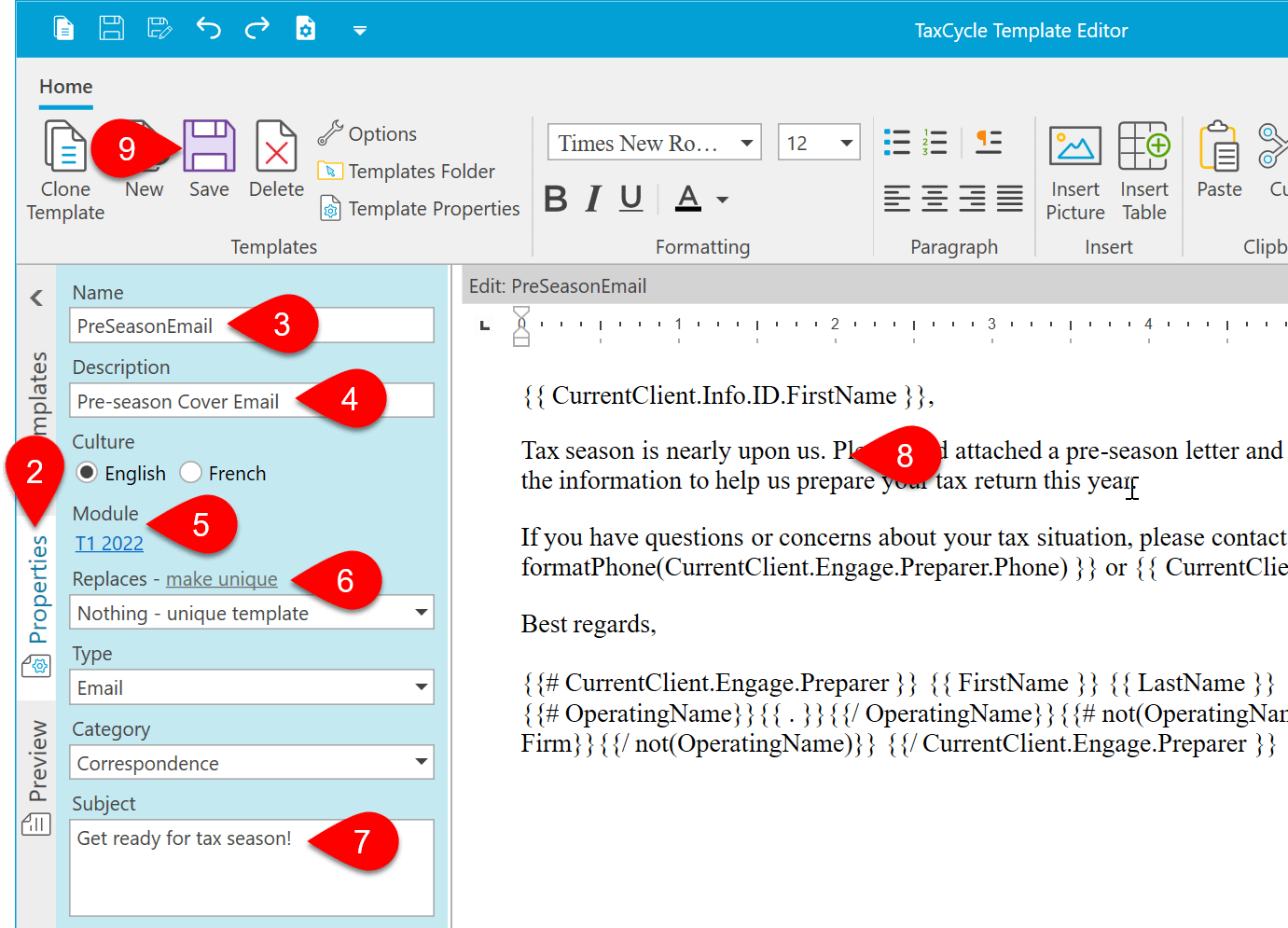Justify the paragraph text
The width and height of the screenshot is (1288, 928).
point(1009,198)
